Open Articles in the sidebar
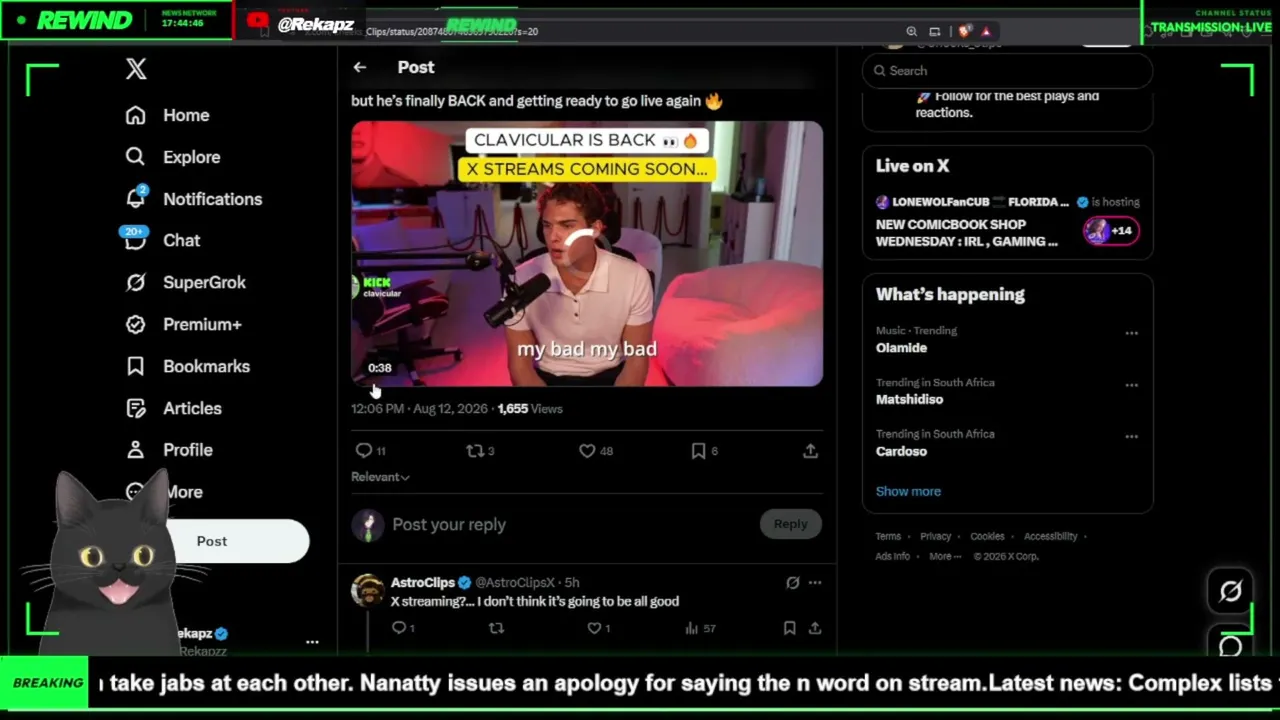 (x=173, y=408)
